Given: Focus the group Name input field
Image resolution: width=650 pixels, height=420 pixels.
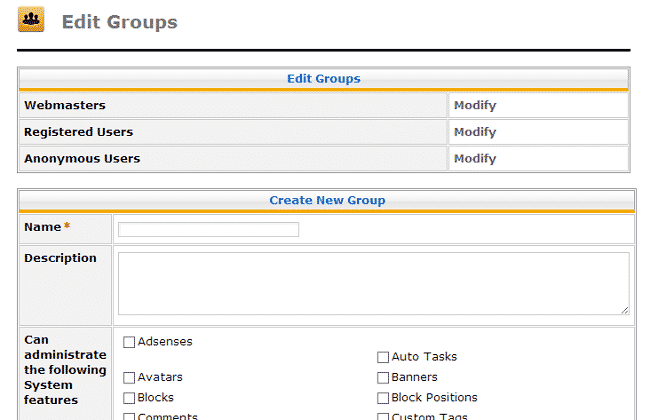Looking at the screenshot, I should (x=208, y=229).
